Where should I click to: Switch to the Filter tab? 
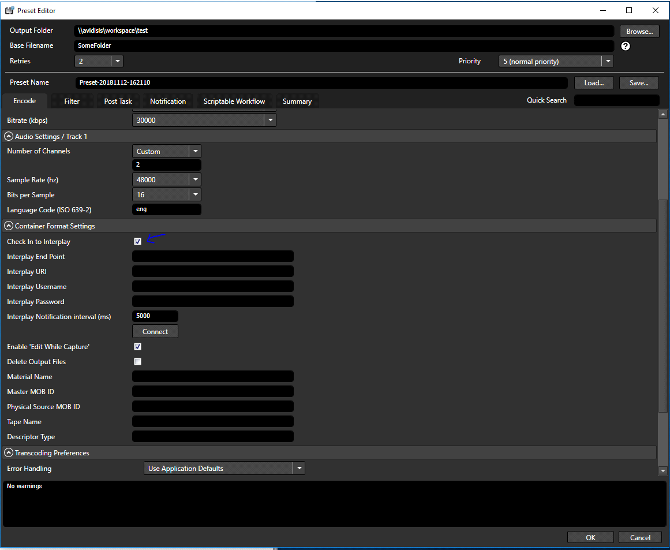(x=72, y=101)
